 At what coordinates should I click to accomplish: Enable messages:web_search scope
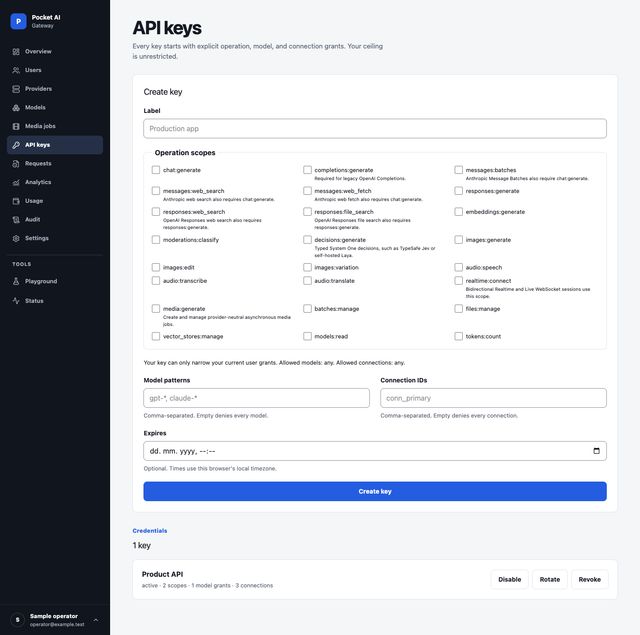coord(156,191)
